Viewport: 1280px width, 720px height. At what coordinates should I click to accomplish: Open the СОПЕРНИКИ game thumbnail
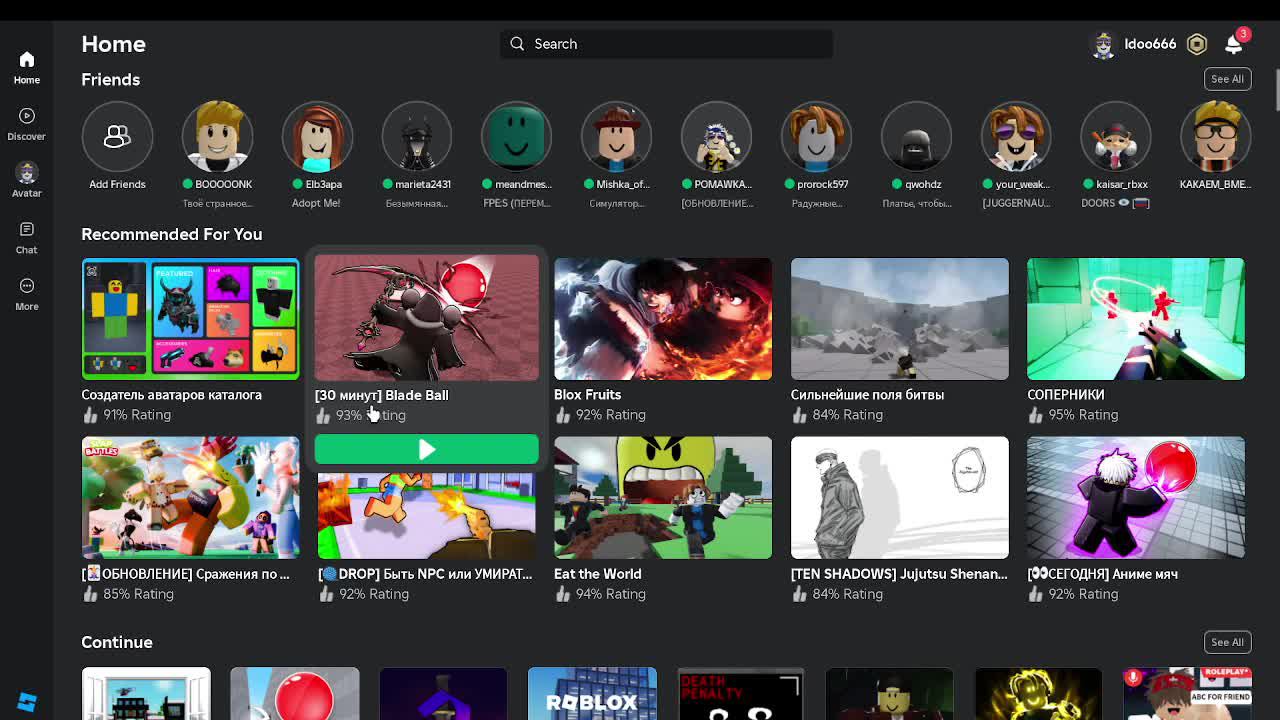[1136, 319]
